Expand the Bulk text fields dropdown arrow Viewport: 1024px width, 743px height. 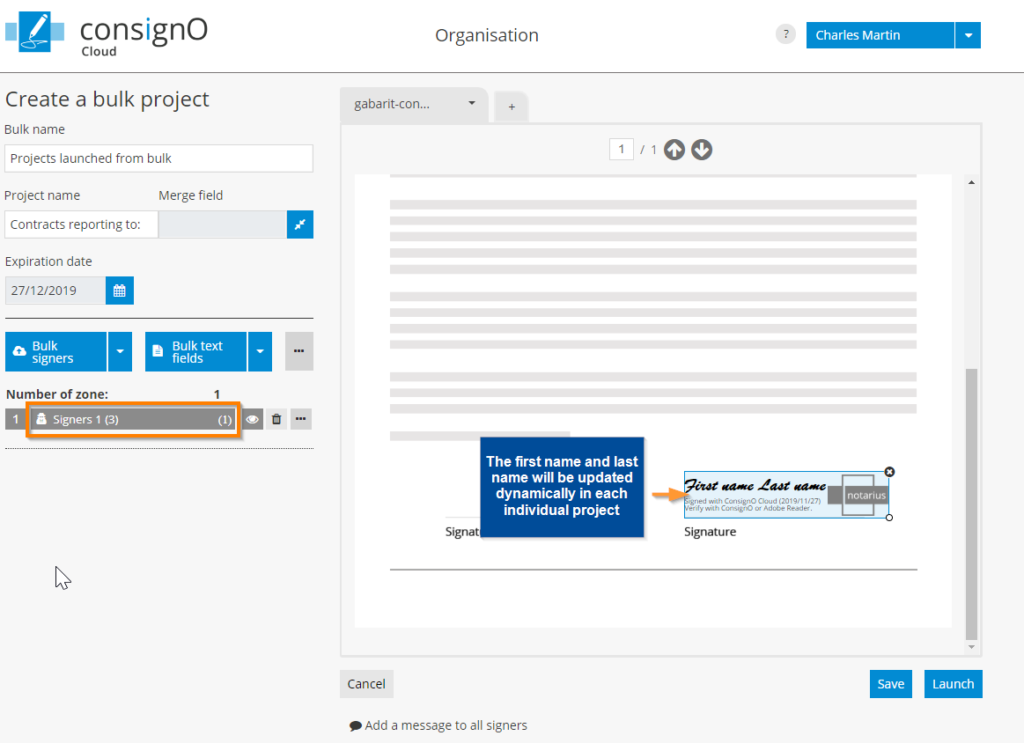pyautogui.click(x=260, y=352)
